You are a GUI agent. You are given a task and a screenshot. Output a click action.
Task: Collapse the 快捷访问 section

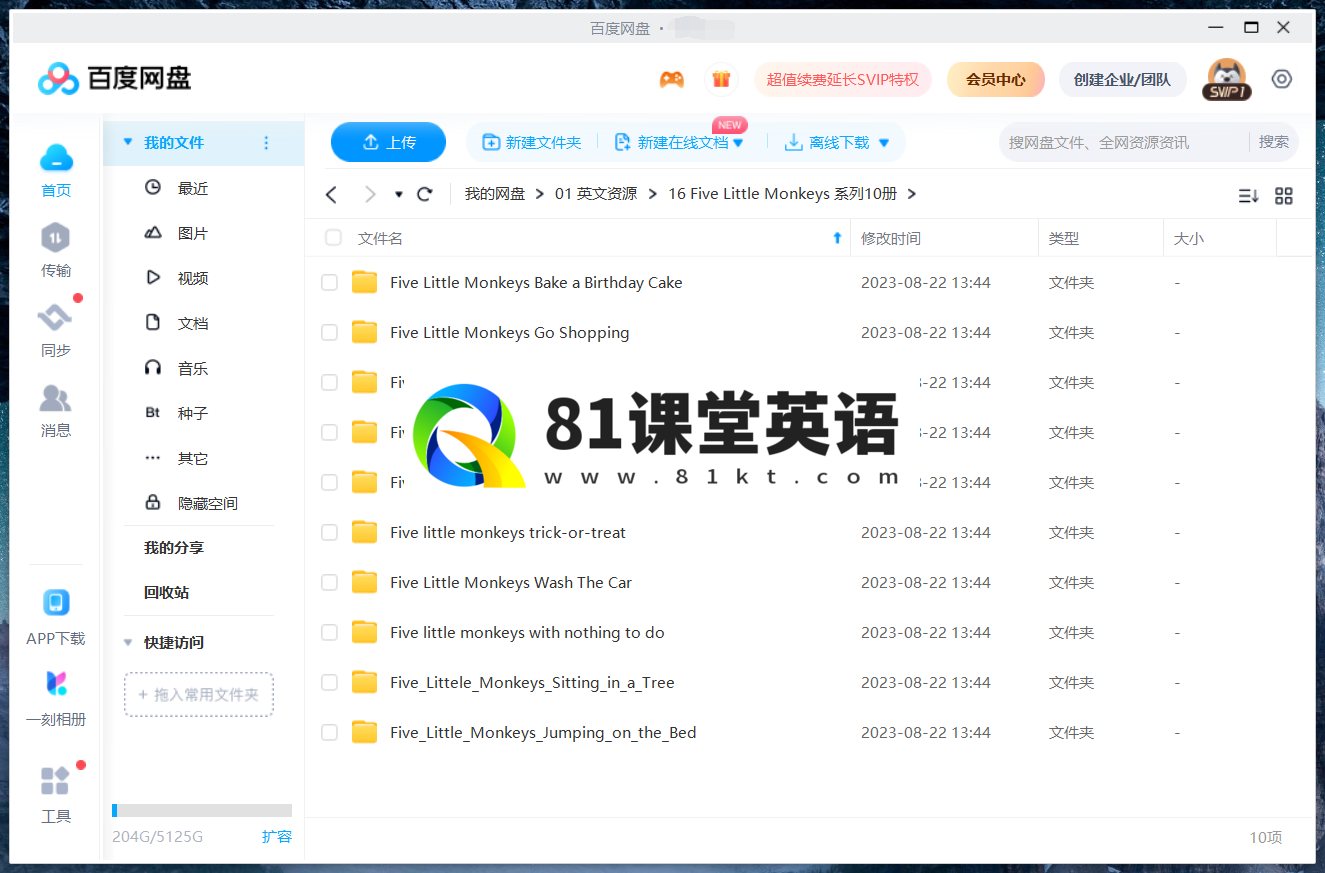pos(127,643)
